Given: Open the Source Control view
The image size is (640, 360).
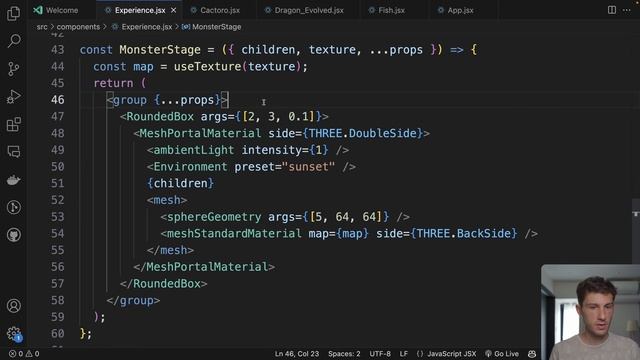Looking at the screenshot, I should (13, 69).
